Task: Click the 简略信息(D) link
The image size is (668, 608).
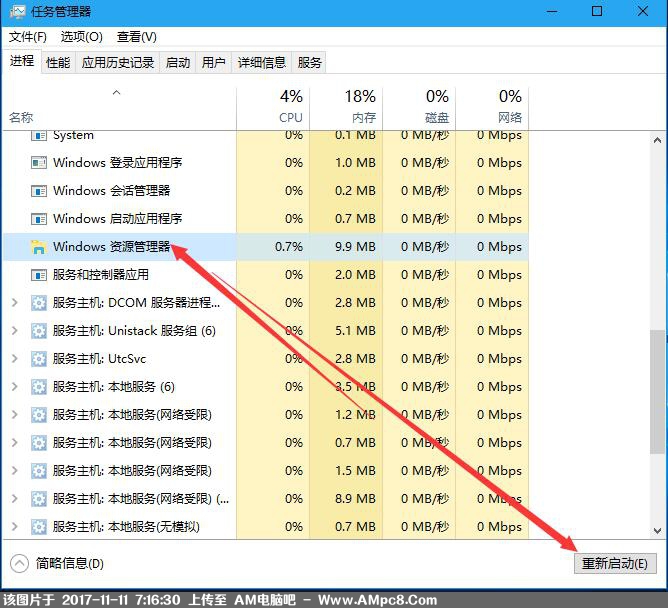Action: 70,564
